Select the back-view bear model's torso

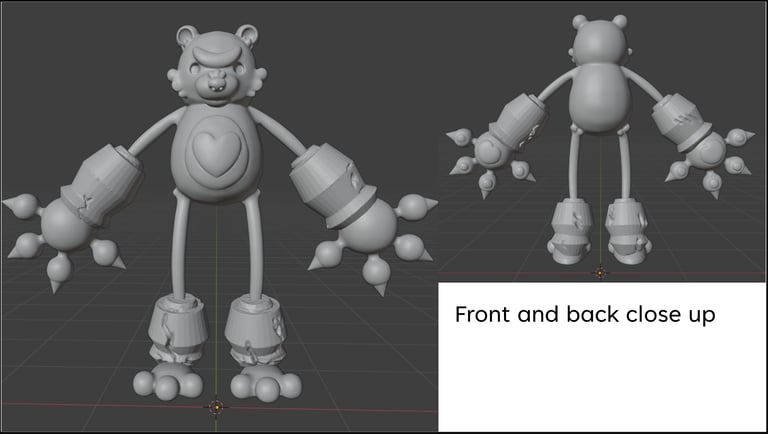[600, 97]
